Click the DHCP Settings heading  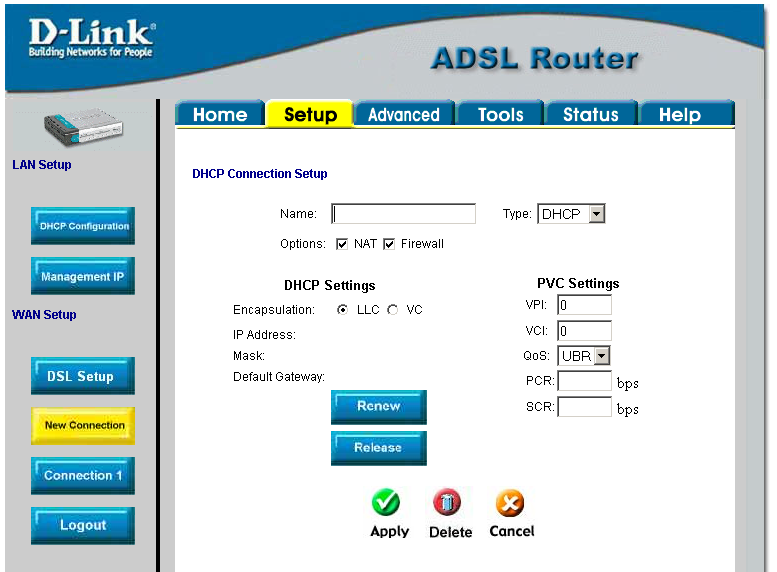(330, 286)
